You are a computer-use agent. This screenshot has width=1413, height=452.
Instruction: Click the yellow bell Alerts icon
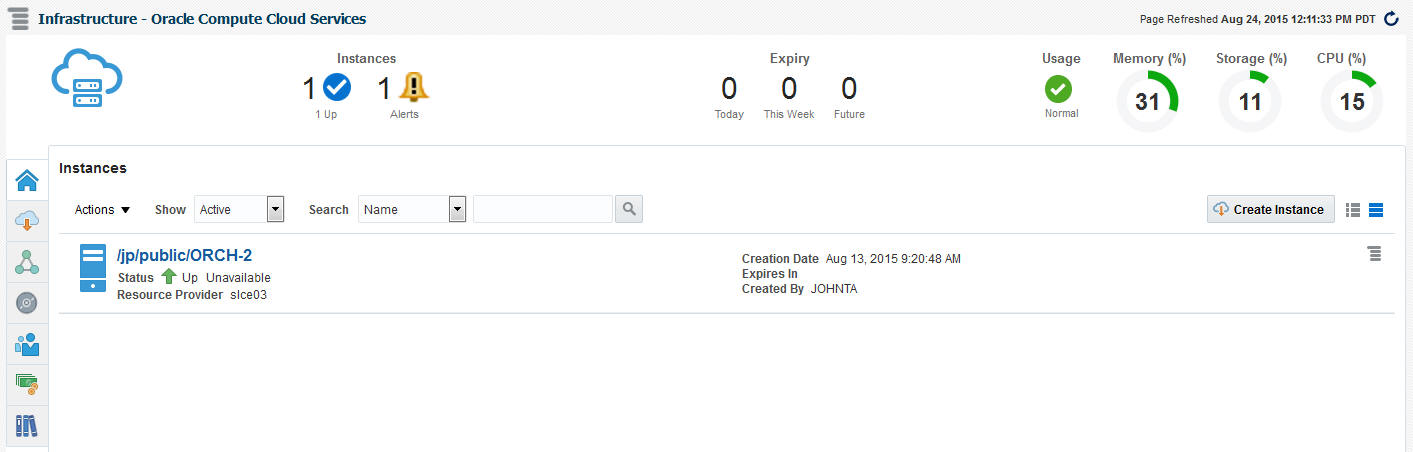click(x=413, y=88)
